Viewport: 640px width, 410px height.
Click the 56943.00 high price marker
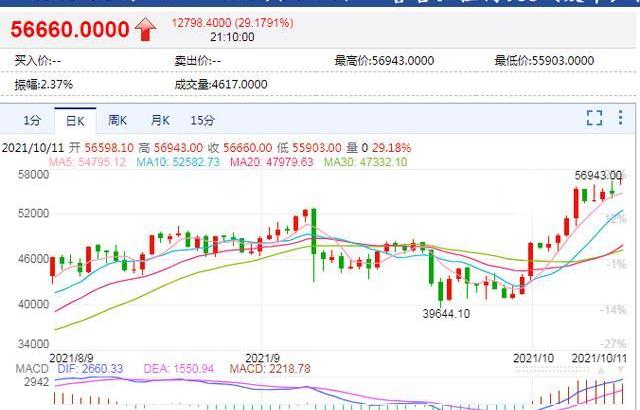click(x=598, y=175)
